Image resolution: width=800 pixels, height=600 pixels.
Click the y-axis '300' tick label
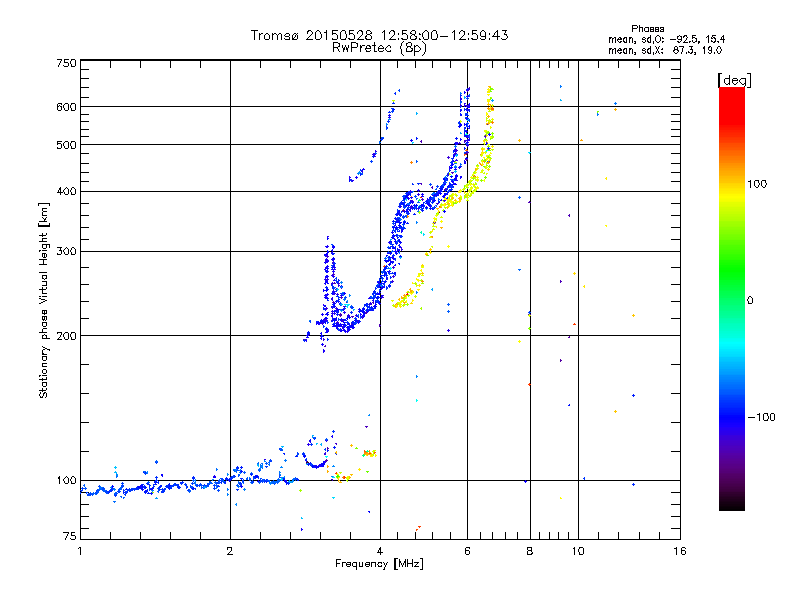(66, 251)
